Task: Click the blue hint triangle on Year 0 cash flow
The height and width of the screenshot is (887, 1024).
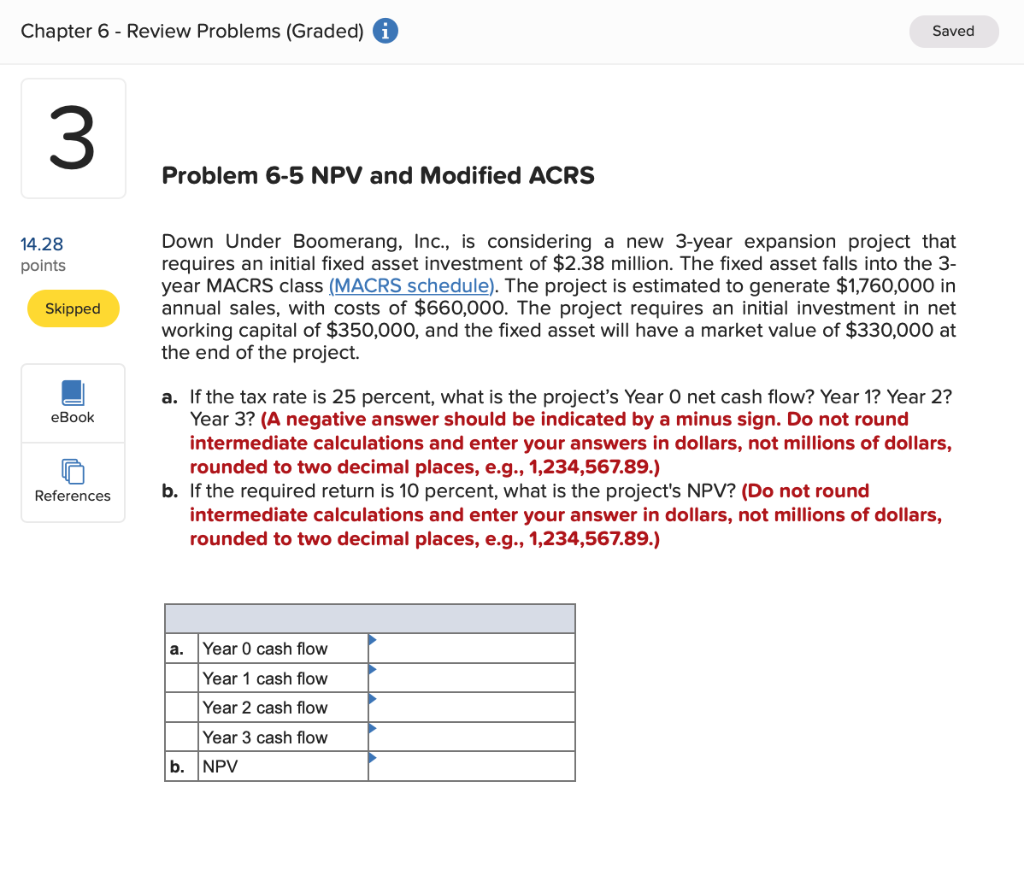Action: click(374, 641)
